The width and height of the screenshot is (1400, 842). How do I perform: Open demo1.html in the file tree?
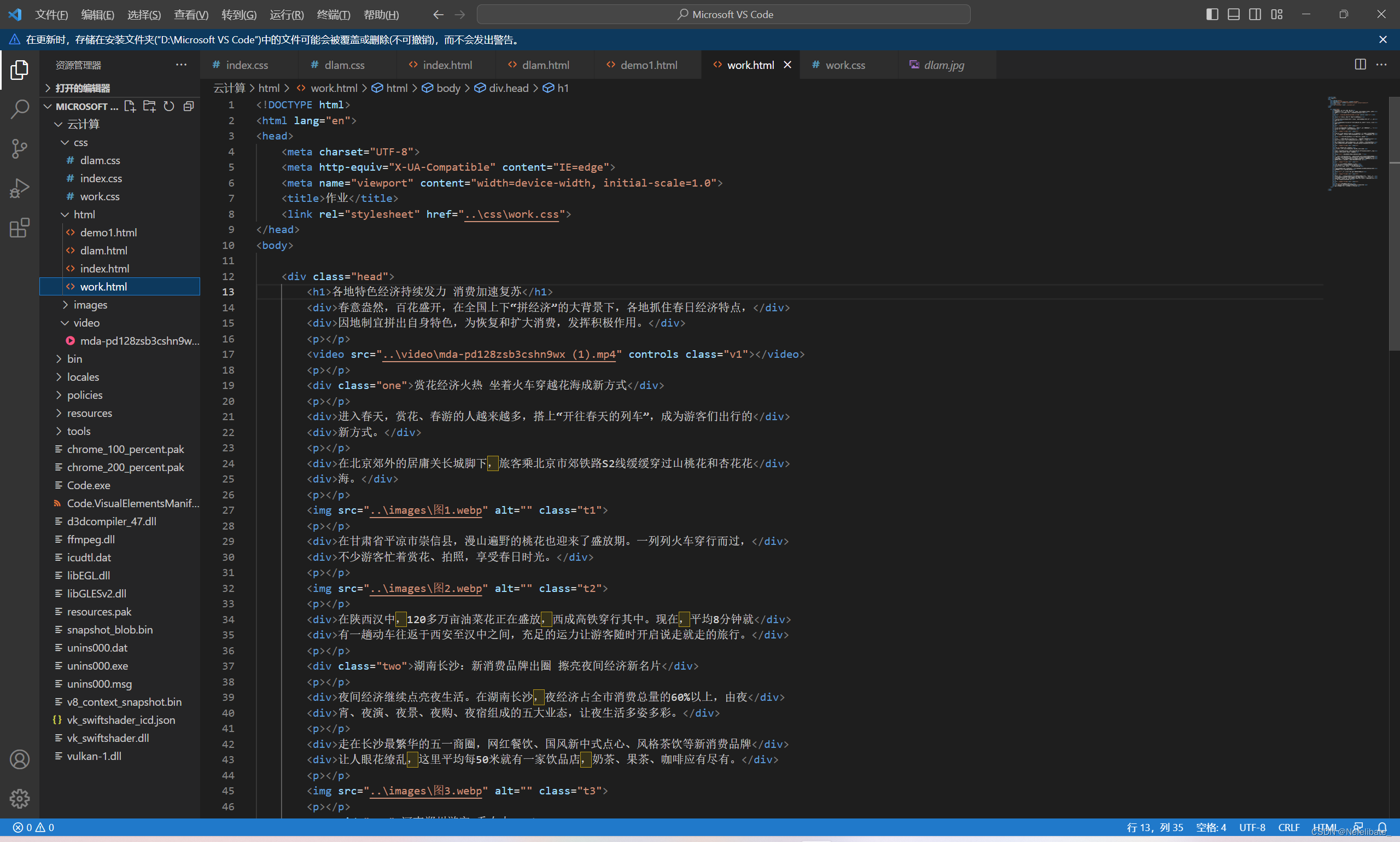120,233
